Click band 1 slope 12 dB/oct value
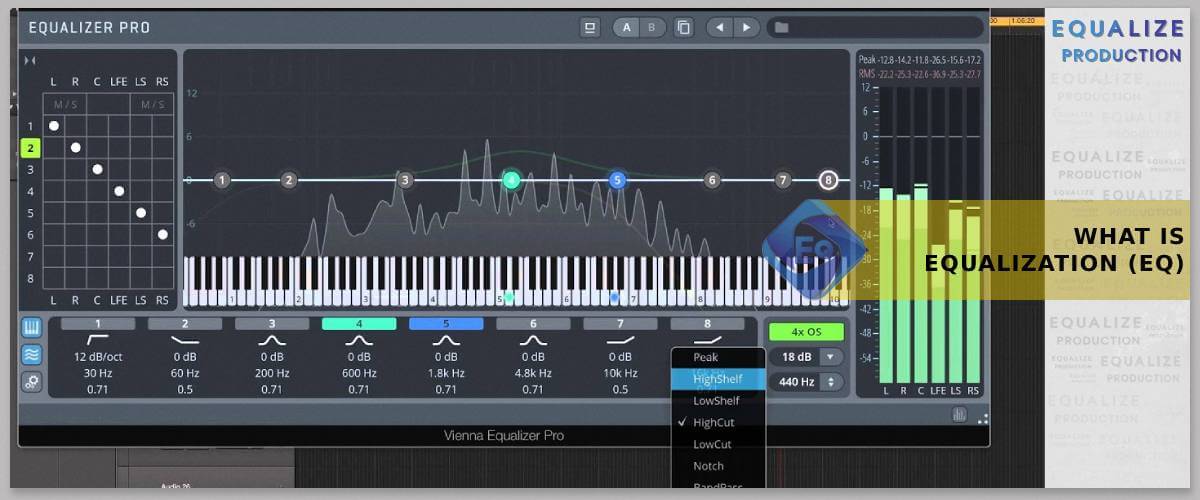This screenshot has height=500, width=1200. 98,357
